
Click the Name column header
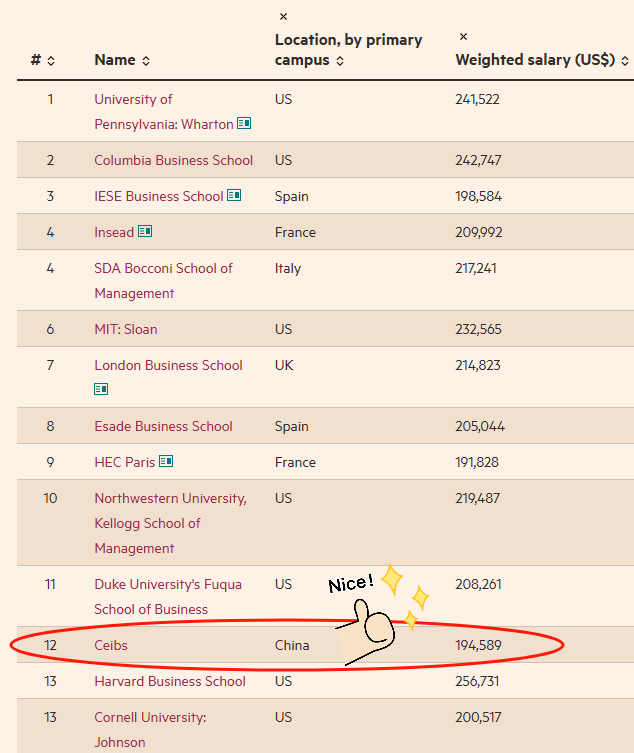click(115, 60)
